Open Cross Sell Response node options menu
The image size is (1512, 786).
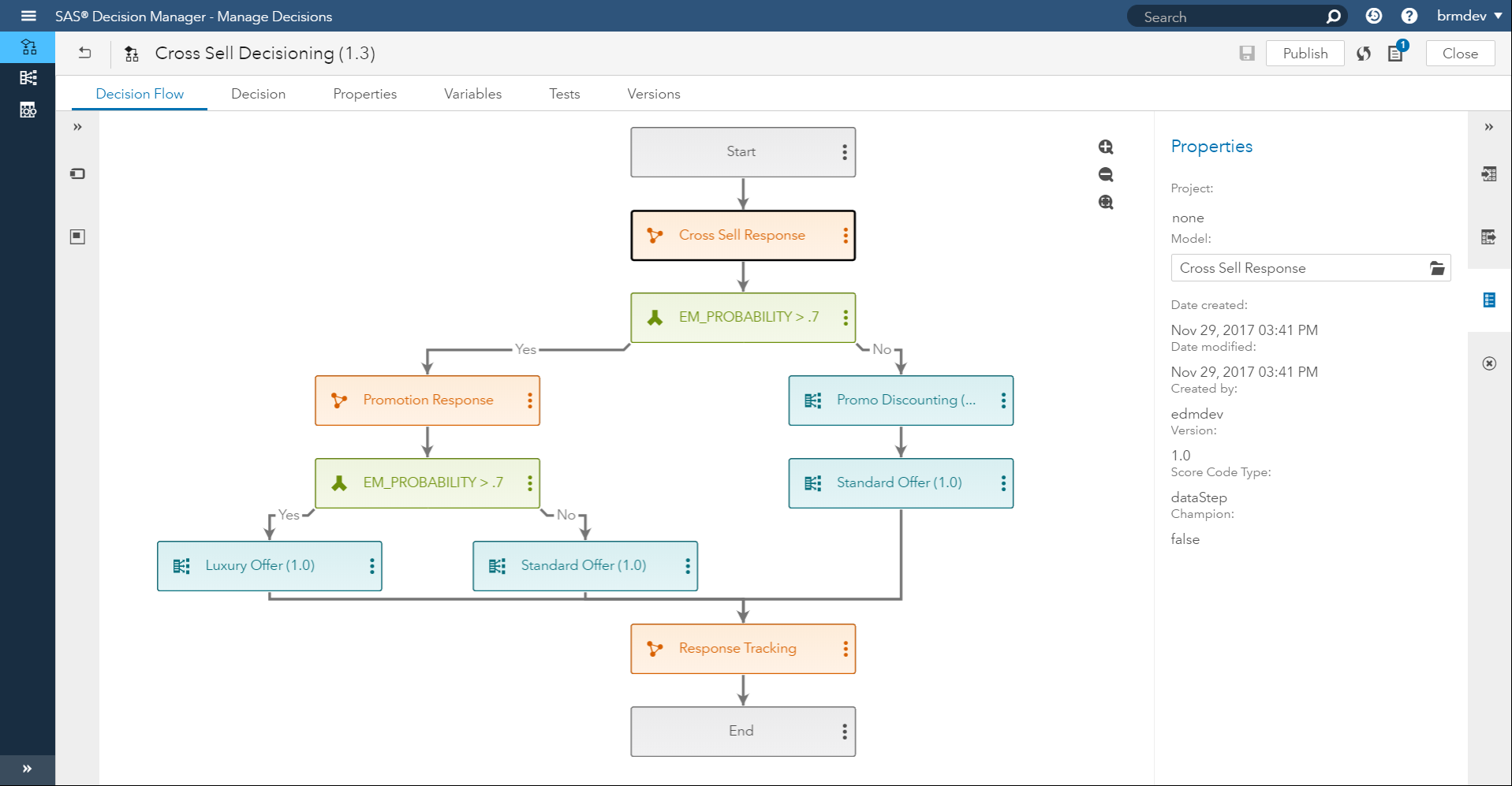coord(845,235)
